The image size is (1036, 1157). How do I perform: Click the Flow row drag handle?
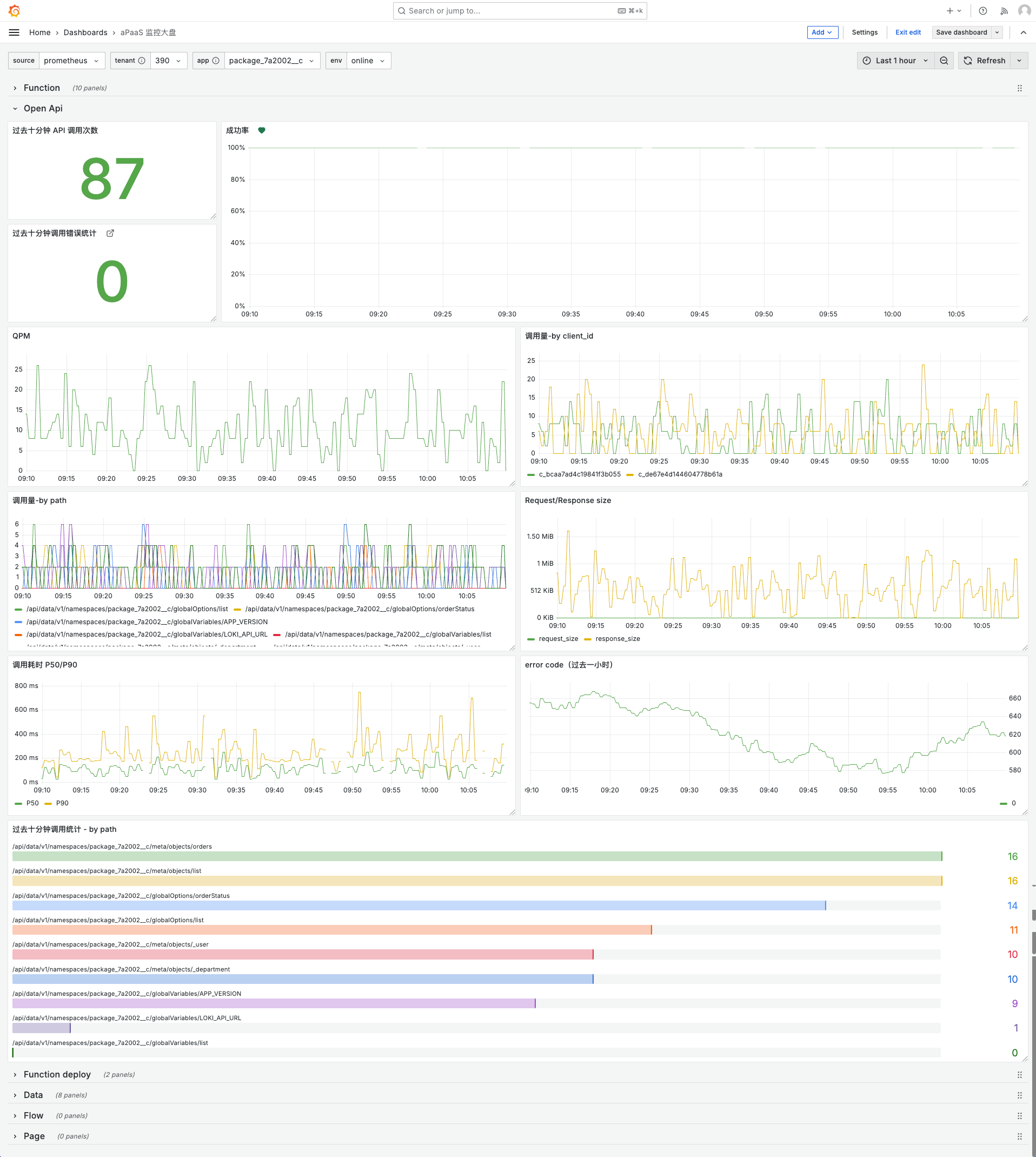coord(1019,1116)
